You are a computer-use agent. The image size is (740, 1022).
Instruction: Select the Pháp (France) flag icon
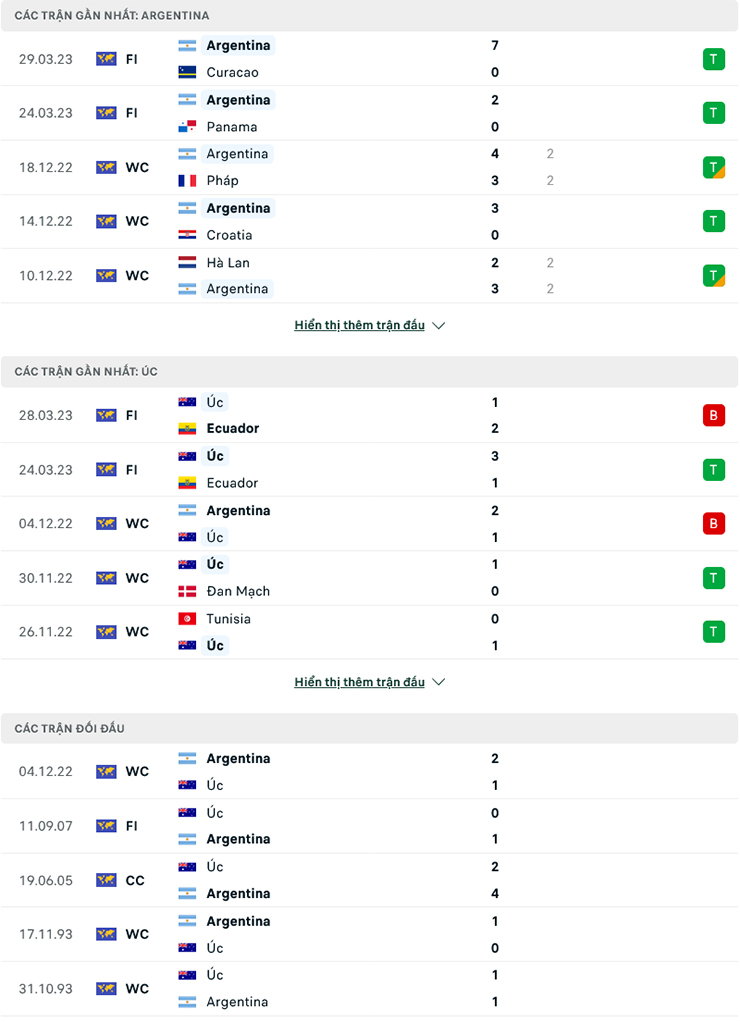point(189,181)
